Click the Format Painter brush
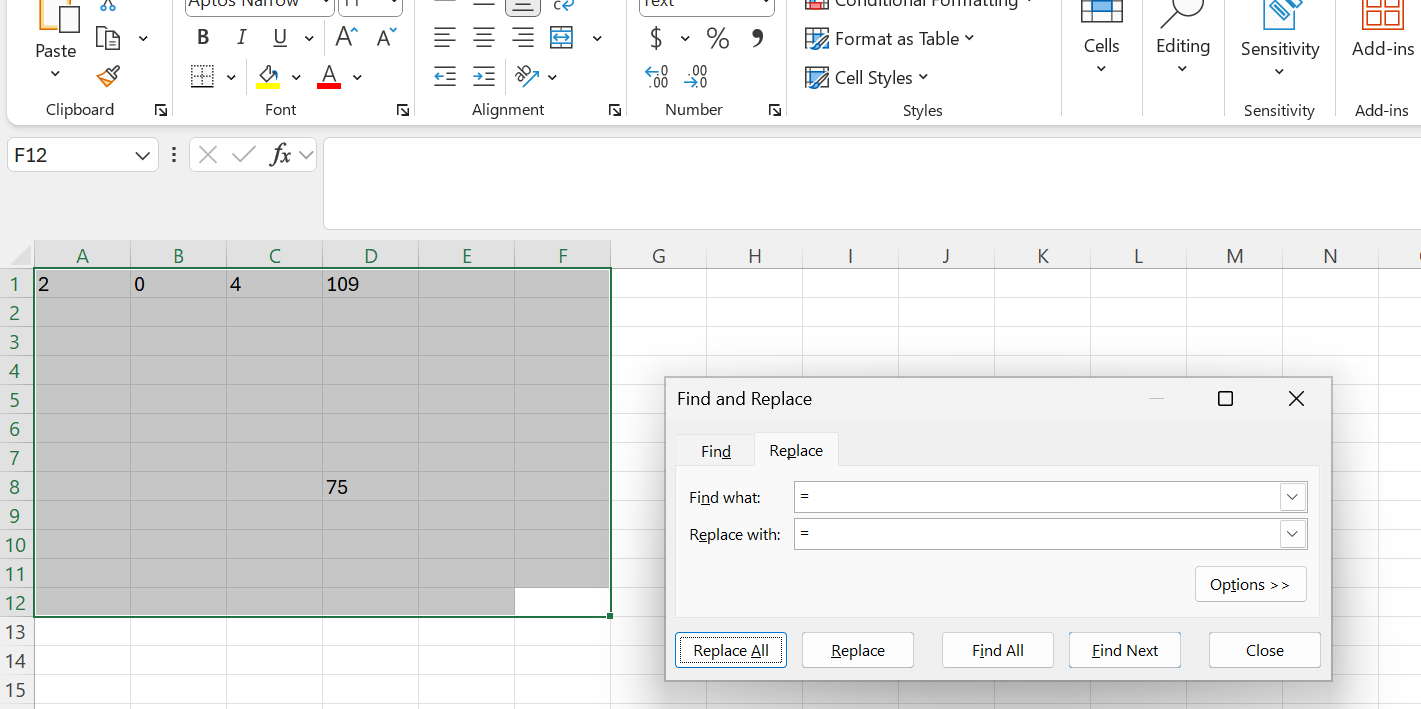This screenshot has height=709, width=1421. click(x=108, y=77)
